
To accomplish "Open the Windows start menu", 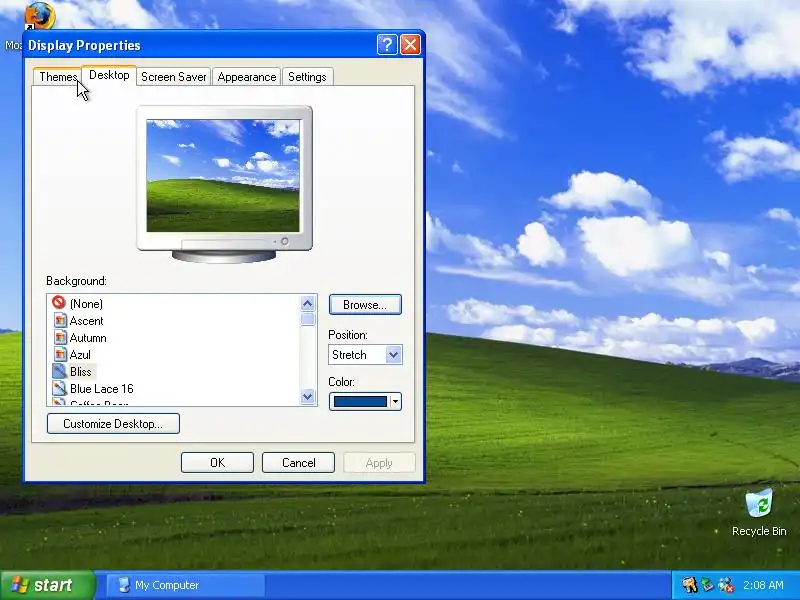I will click(47, 585).
